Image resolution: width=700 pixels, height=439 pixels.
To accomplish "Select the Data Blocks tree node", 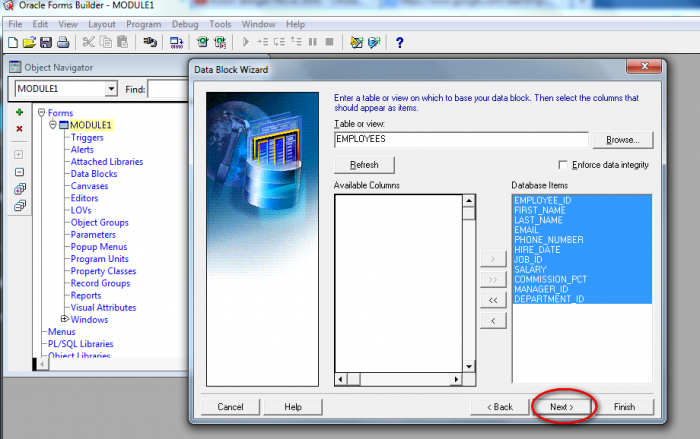I will tap(94, 174).
